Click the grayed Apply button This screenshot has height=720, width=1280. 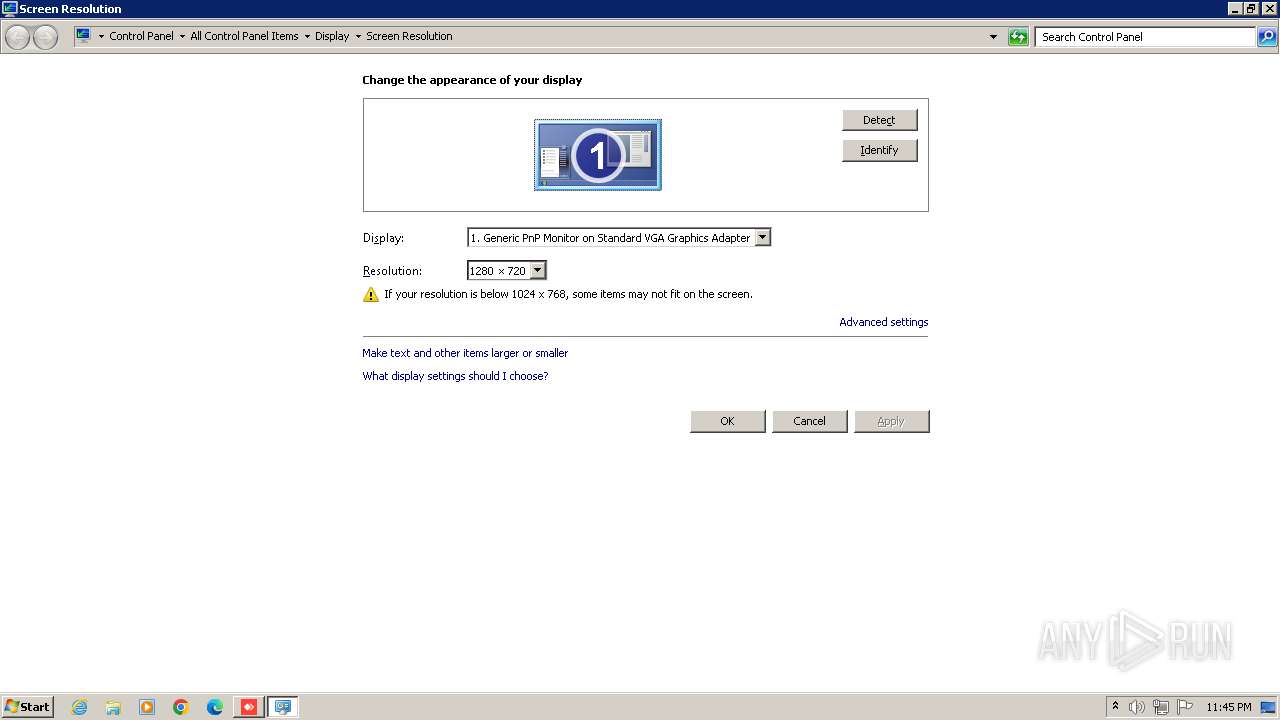pyautogui.click(x=892, y=421)
